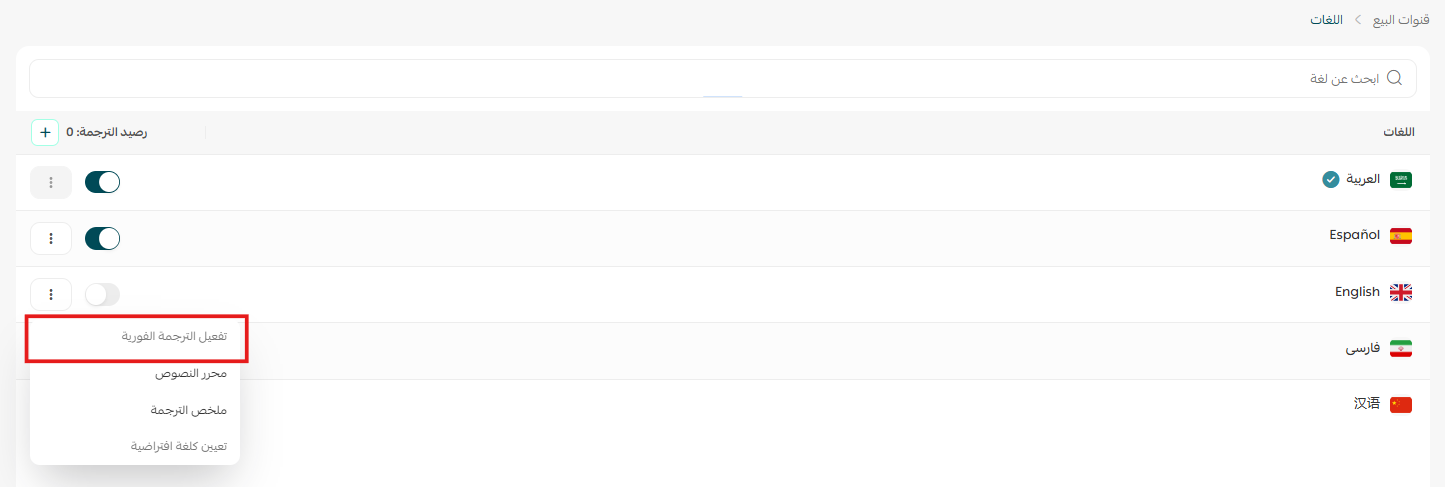Click the UK flag icon
Image resolution: width=1445 pixels, height=487 pixels.
pyautogui.click(x=1401, y=292)
